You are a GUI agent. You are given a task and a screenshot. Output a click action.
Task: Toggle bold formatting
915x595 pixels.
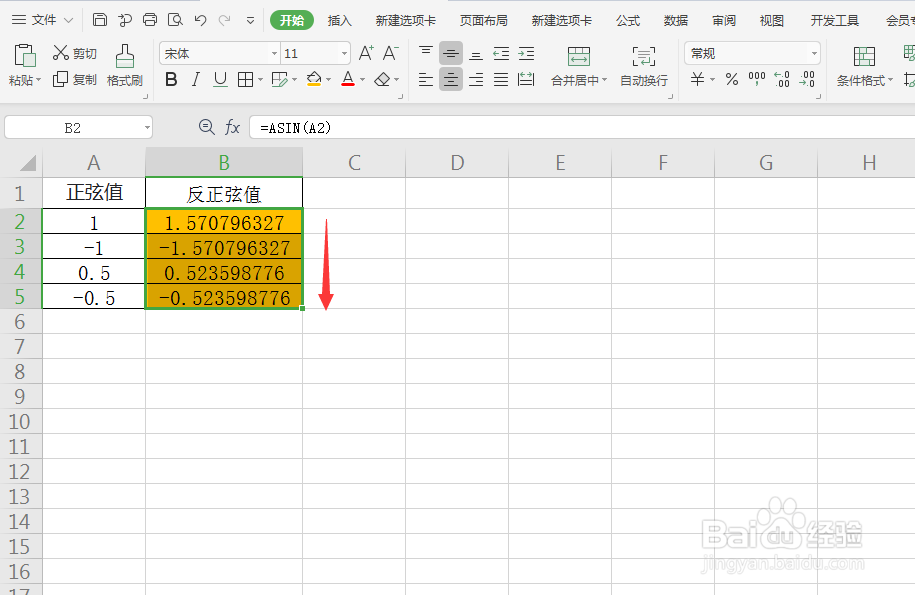[x=171, y=79]
